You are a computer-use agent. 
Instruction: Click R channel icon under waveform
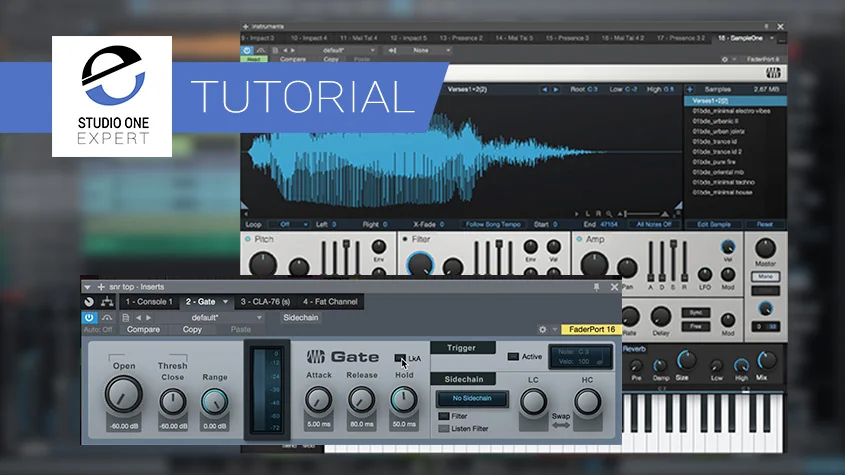coord(598,214)
